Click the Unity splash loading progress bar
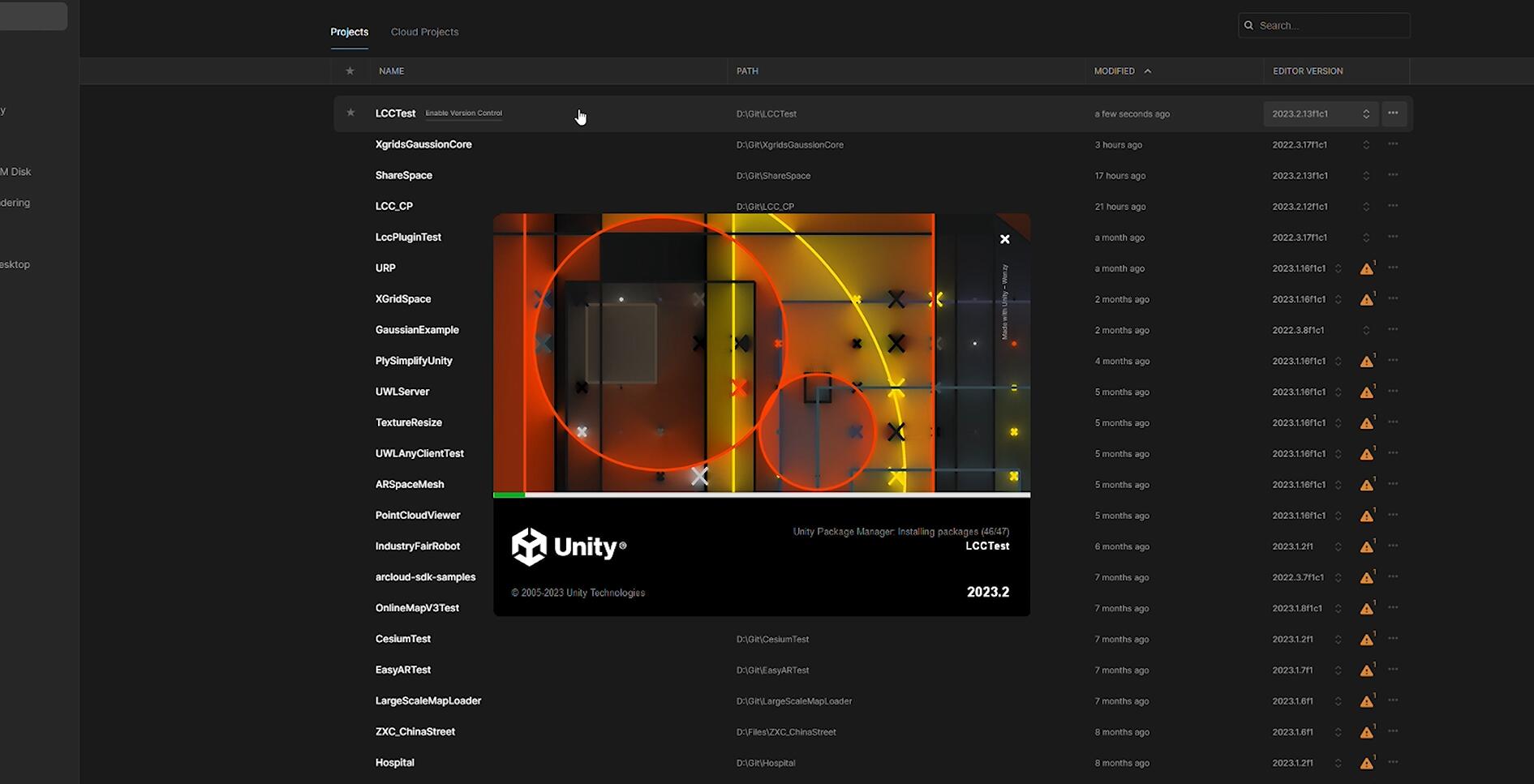The image size is (1534, 784). 762,494
